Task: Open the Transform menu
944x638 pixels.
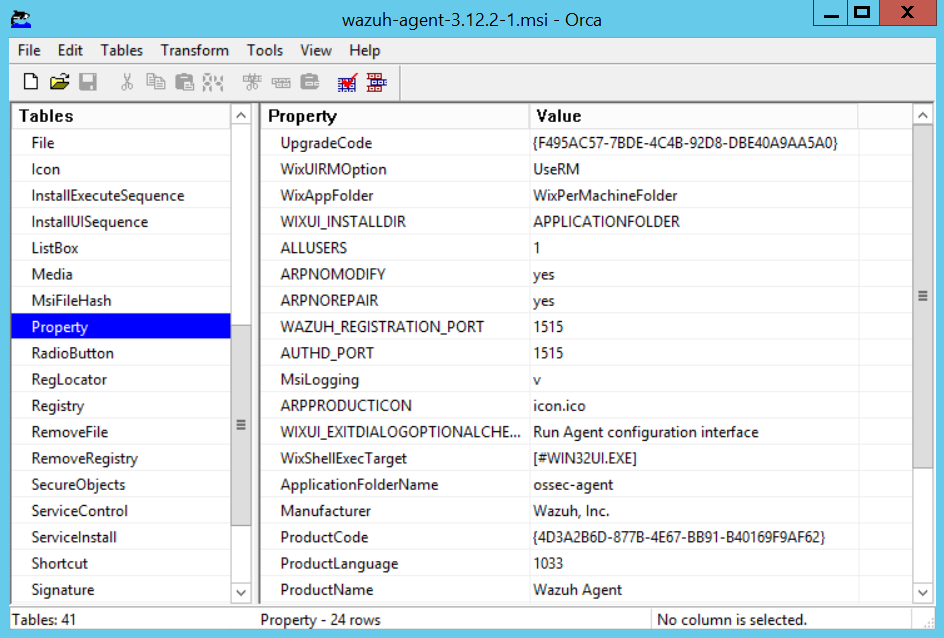Action: (194, 51)
